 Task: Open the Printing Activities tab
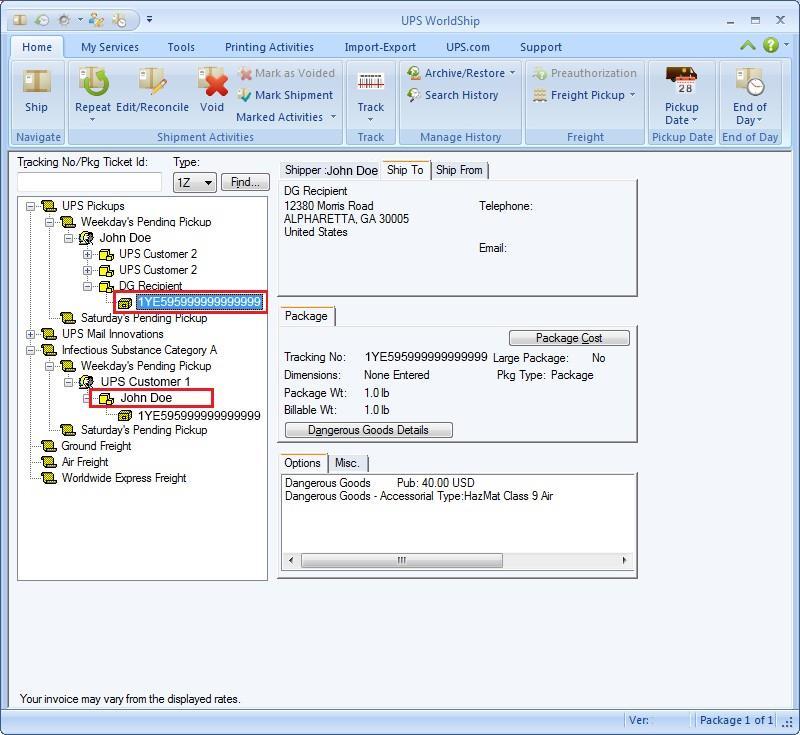tap(269, 47)
